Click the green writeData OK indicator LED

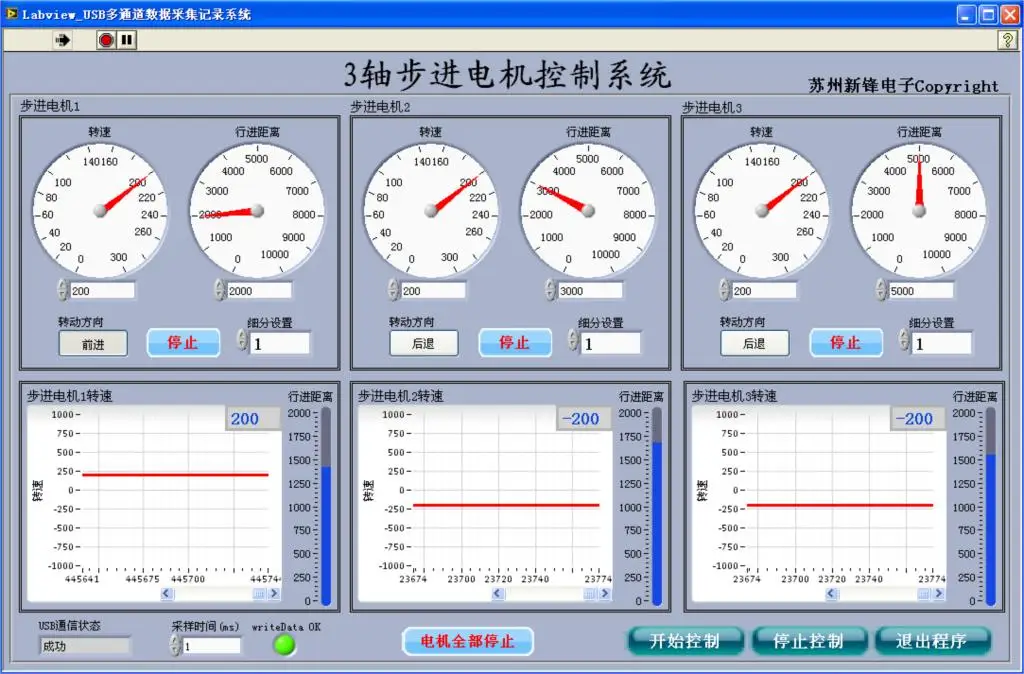[x=284, y=645]
